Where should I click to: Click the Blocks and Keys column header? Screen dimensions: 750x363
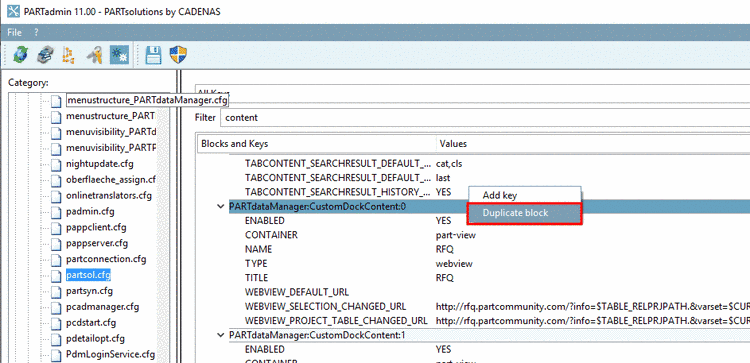316,144
